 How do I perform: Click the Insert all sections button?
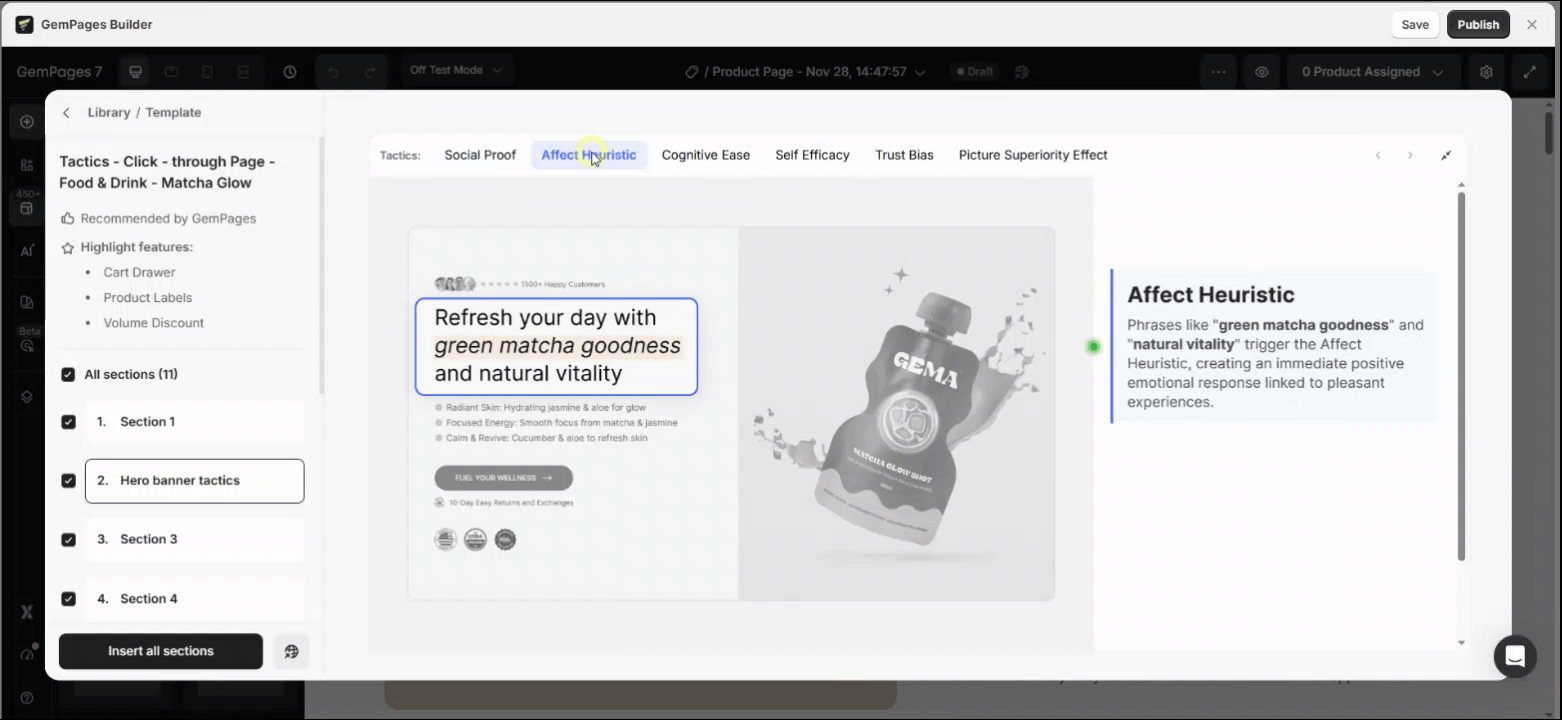[161, 651]
